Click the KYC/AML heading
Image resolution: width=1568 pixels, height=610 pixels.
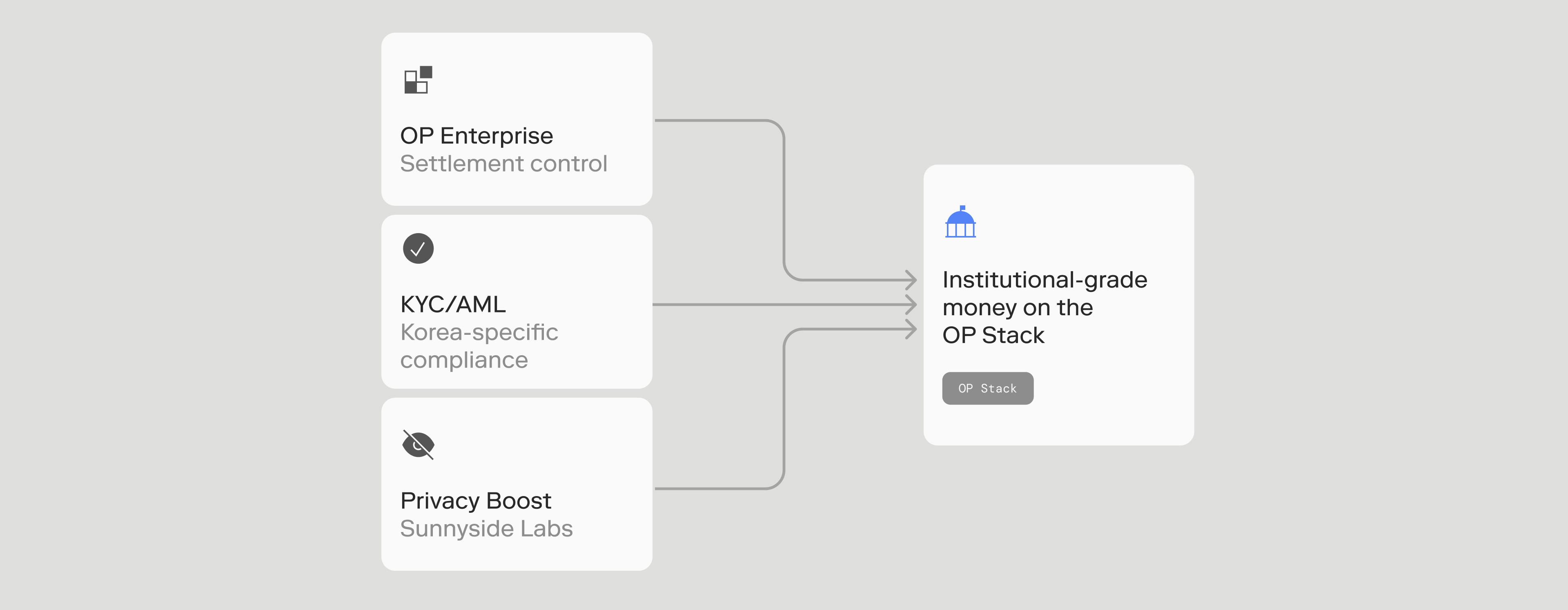tap(453, 305)
